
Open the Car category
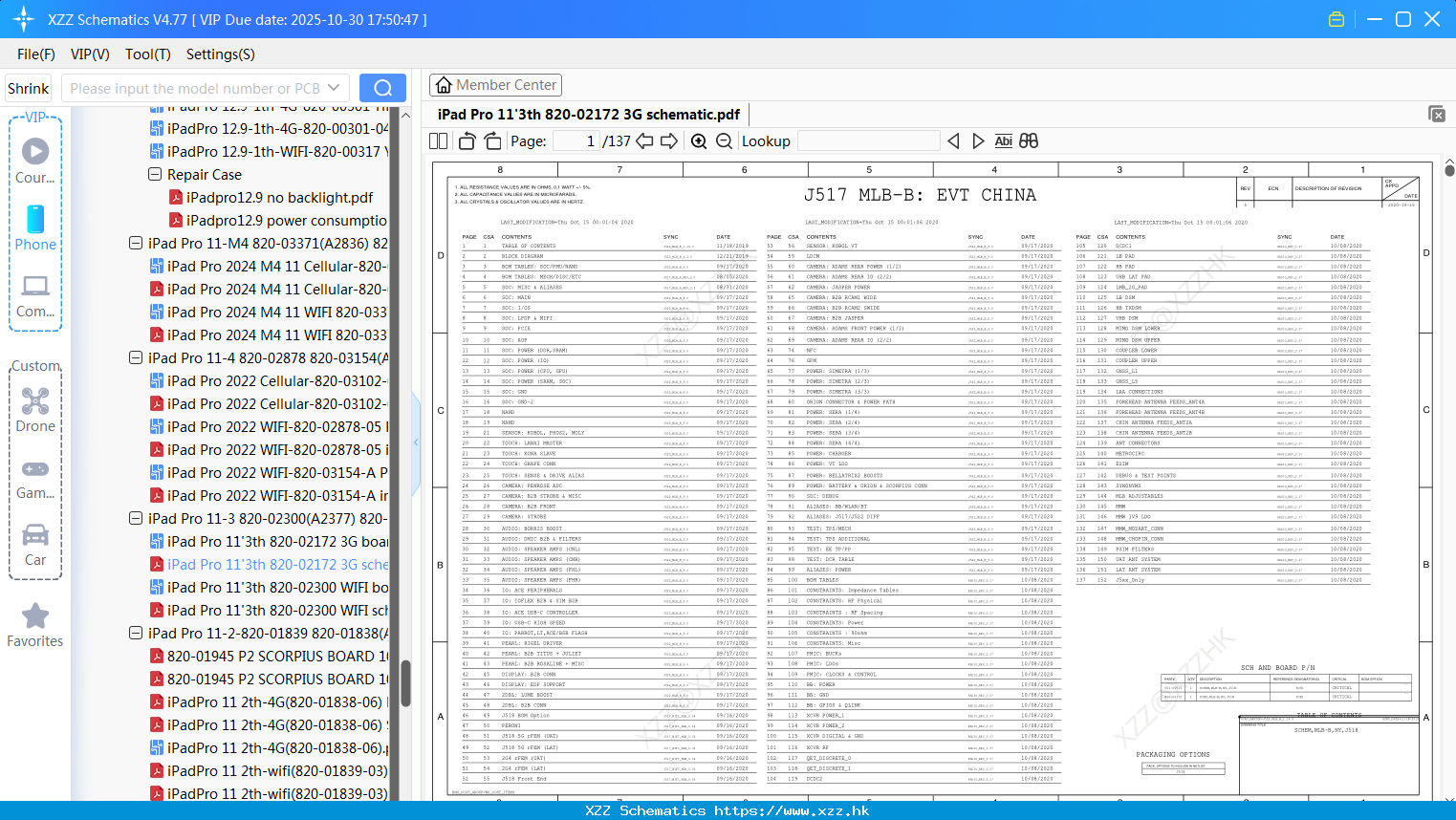[35, 544]
